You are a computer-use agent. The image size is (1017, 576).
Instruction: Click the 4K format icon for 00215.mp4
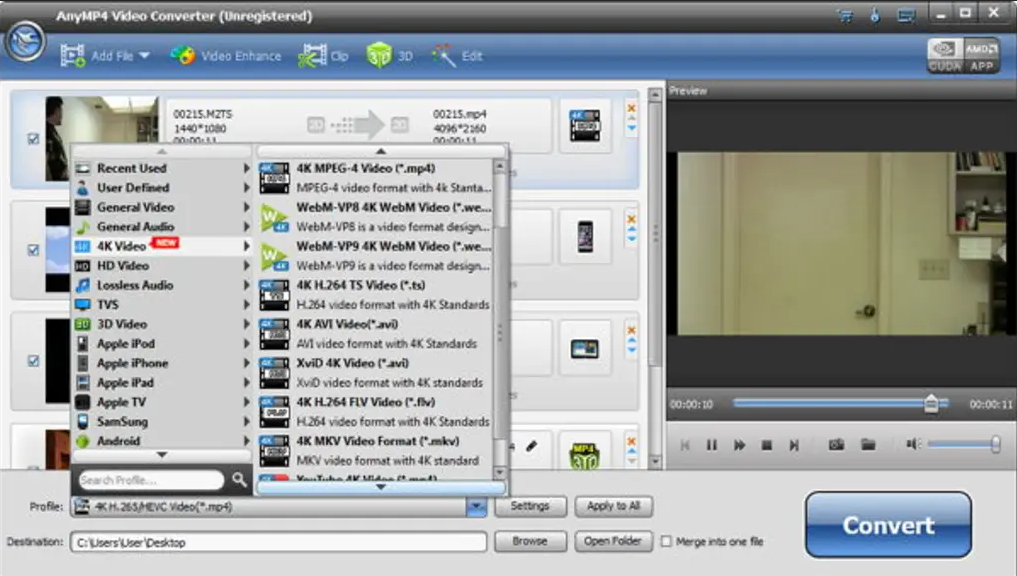[585, 126]
